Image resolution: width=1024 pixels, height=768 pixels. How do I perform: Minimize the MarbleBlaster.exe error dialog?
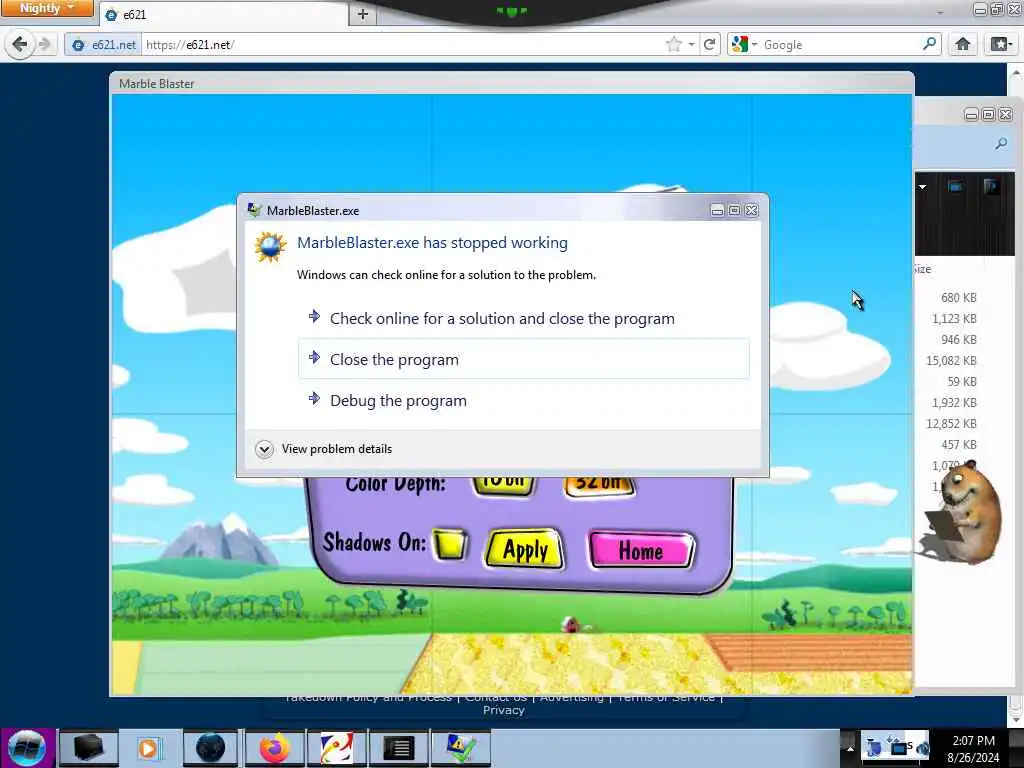click(x=717, y=210)
